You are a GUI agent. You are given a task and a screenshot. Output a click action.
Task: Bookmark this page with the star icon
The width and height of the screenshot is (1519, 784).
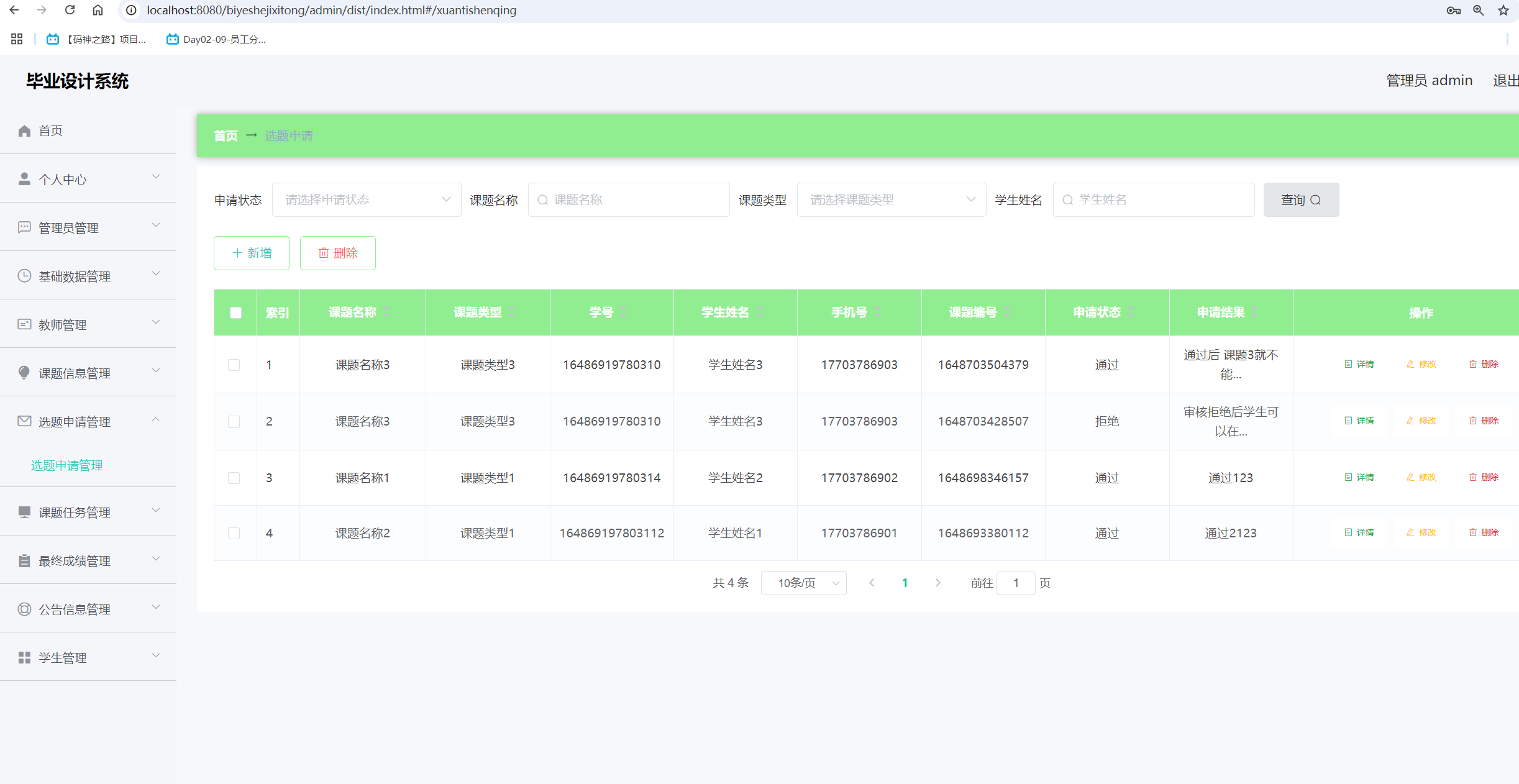(x=1503, y=10)
